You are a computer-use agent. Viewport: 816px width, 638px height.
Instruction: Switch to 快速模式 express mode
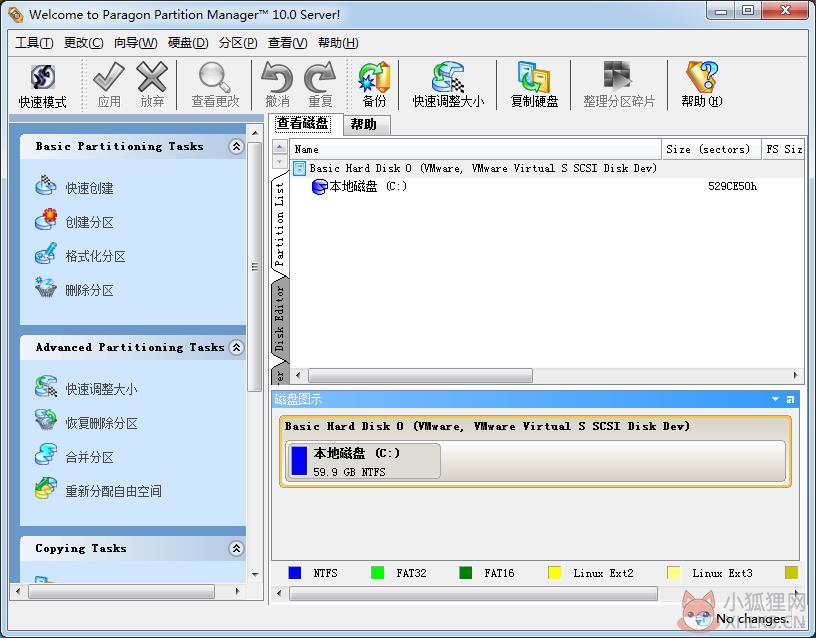click(x=43, y=85)
